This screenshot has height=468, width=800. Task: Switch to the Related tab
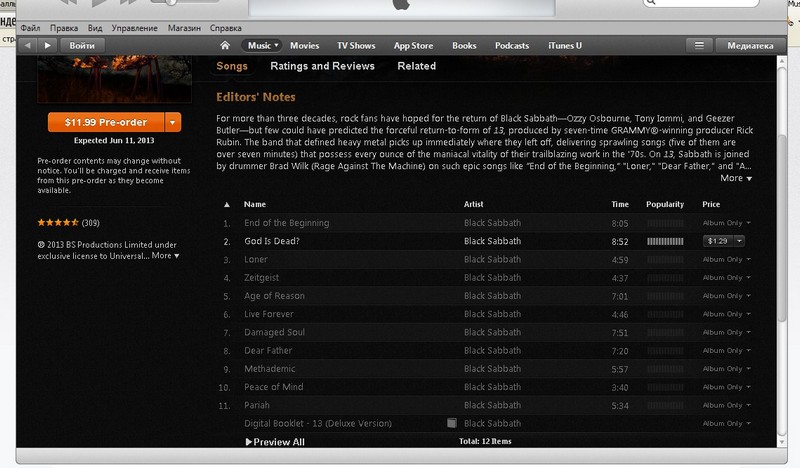click(x=417, y=66)
